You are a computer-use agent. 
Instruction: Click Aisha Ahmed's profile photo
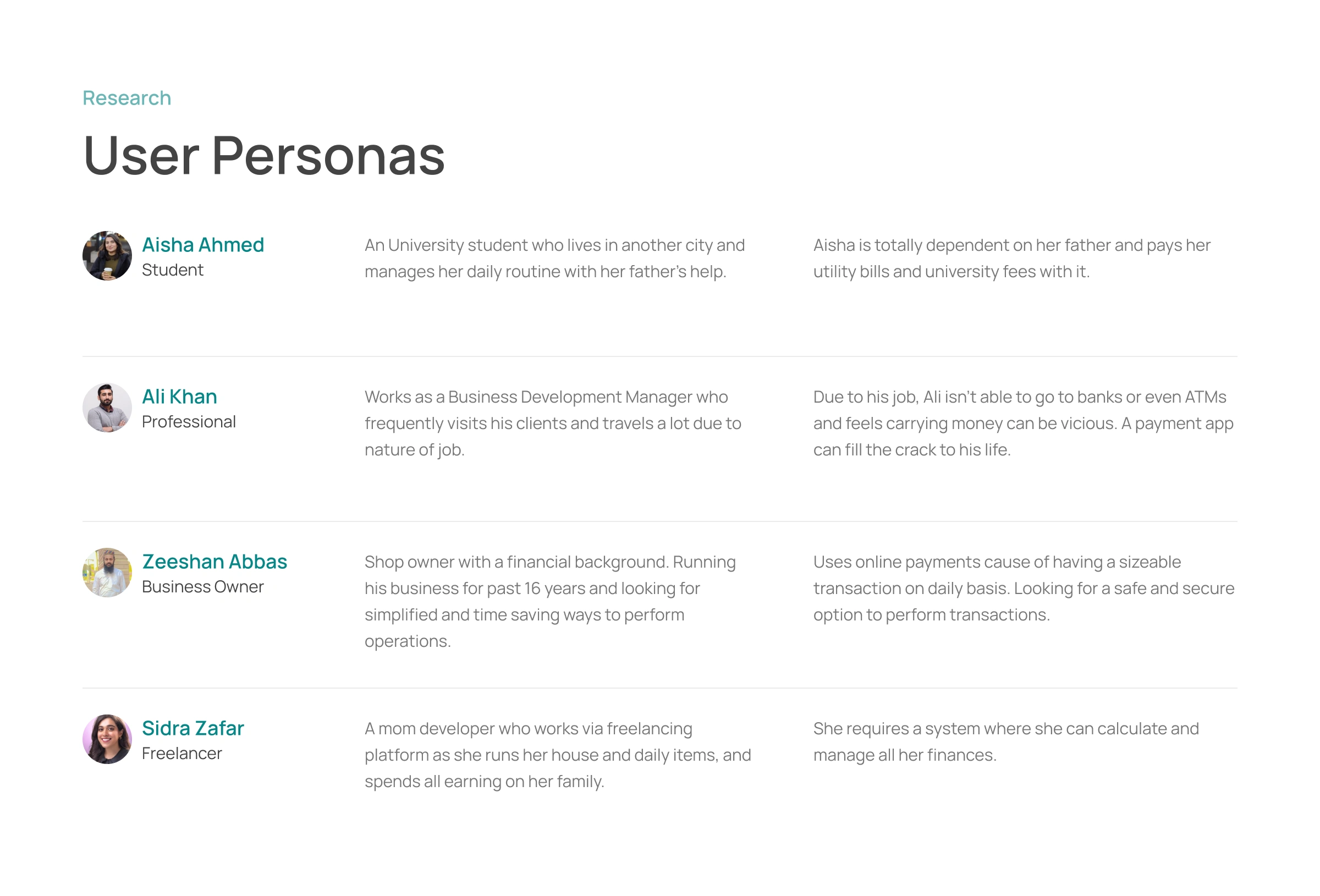click(107, 256)
